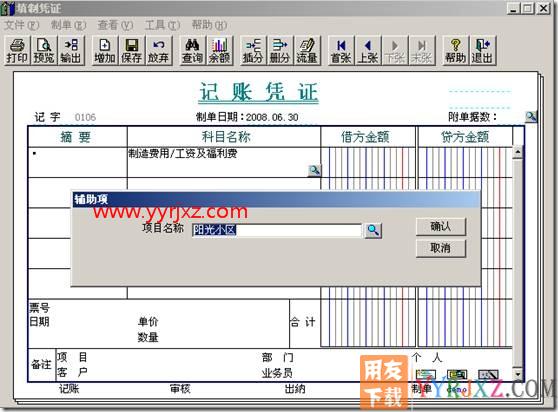Image resolution: width=558 pixels, height=412 pixels.
Task: Click the lookup magnifier beside 项目名称 field
Action: pos(373,231)
